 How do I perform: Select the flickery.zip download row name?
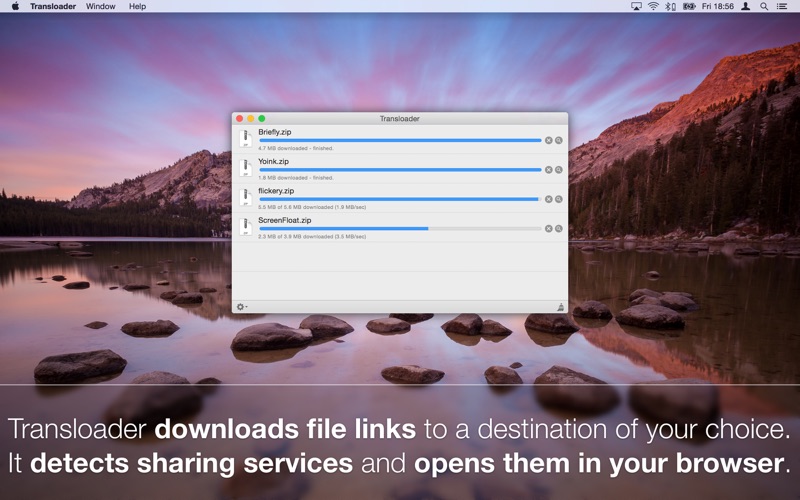pos(276,190)
